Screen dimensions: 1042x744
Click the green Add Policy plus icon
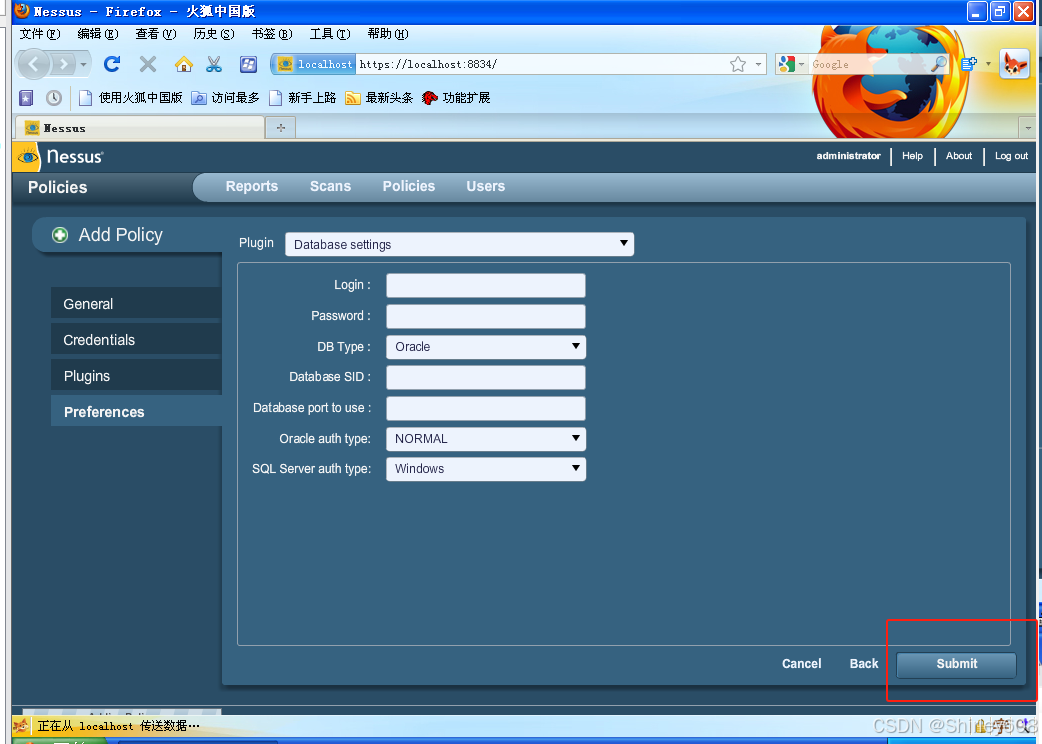(60, 234)
